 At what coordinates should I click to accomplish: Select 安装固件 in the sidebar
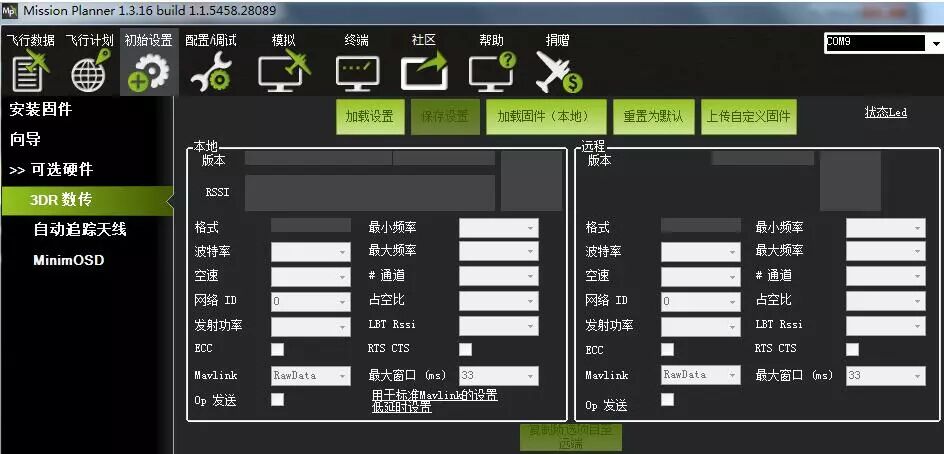pyautogui.click(x=41, y=110)
